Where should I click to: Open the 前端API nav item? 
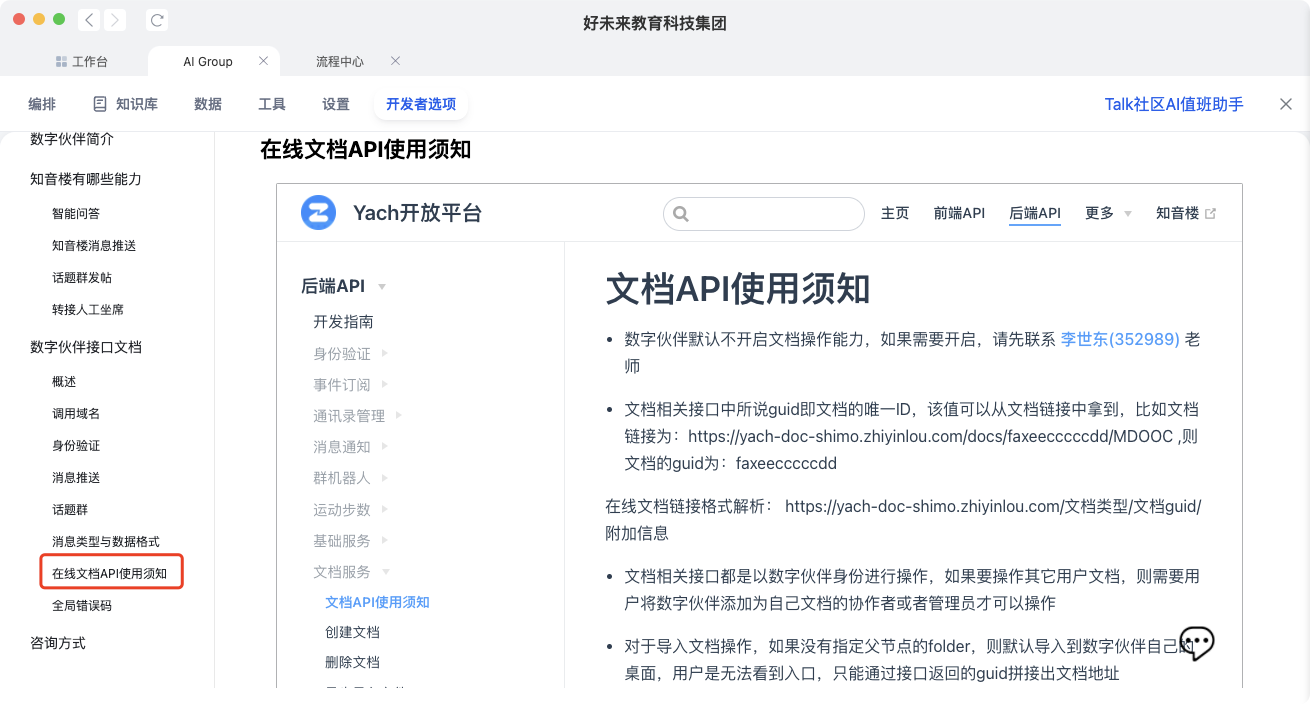tap(959, 213)
